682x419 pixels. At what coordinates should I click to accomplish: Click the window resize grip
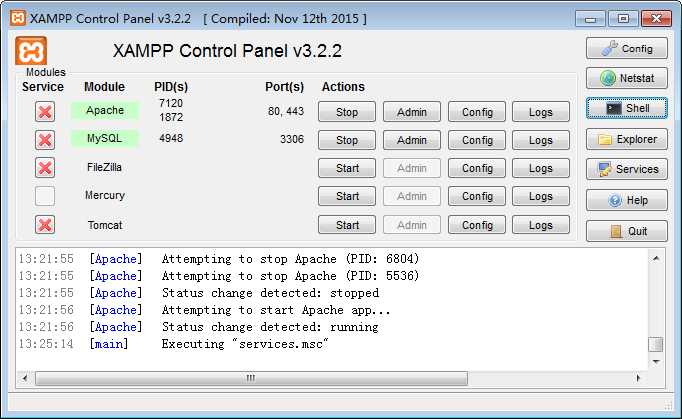coord(669,405)
